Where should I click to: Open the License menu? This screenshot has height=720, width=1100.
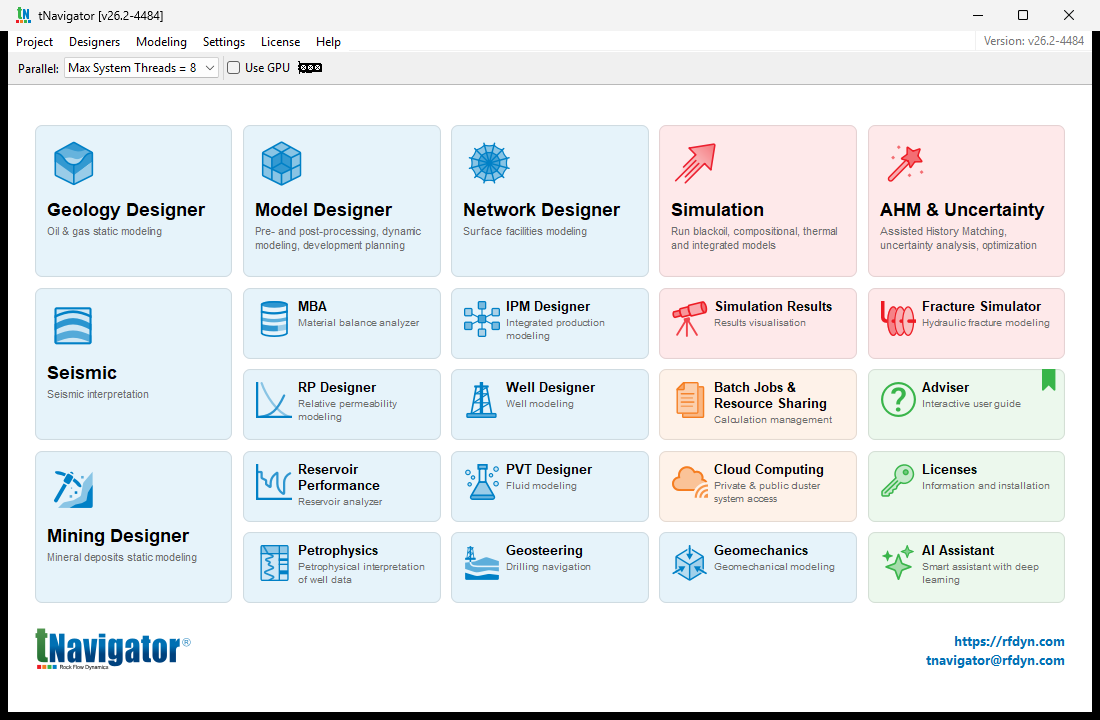pyautogui.click(x=281, y=41)
